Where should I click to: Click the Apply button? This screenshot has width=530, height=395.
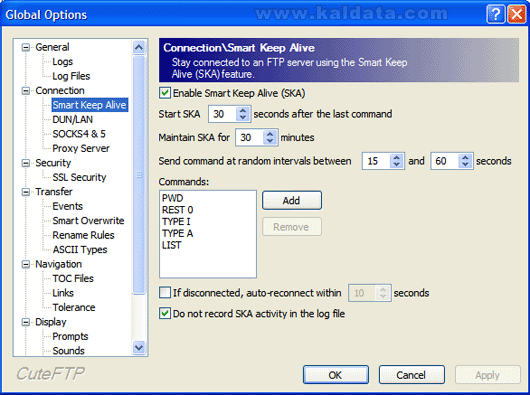pos(488,374)
